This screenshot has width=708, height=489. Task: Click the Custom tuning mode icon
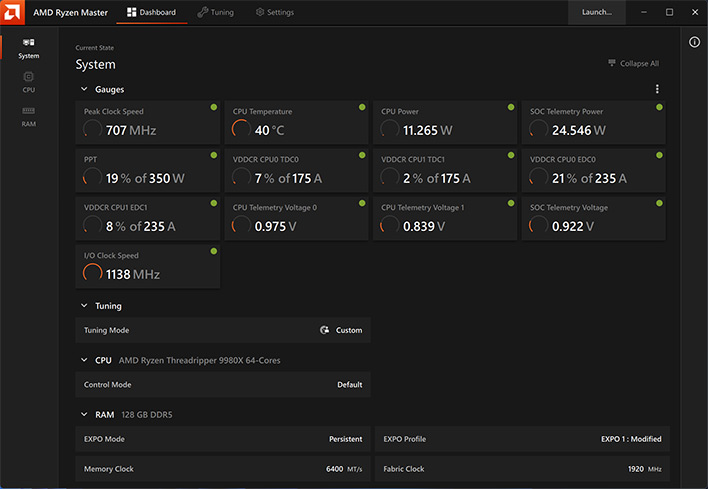[324, 330]
